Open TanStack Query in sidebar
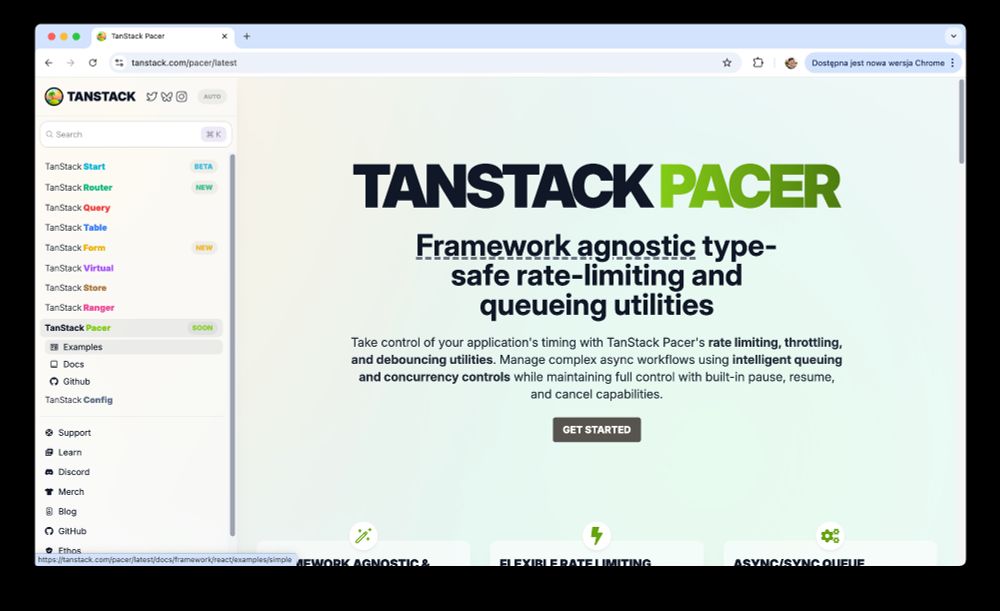Screen dimensions: 1000x611 (131, 208)
